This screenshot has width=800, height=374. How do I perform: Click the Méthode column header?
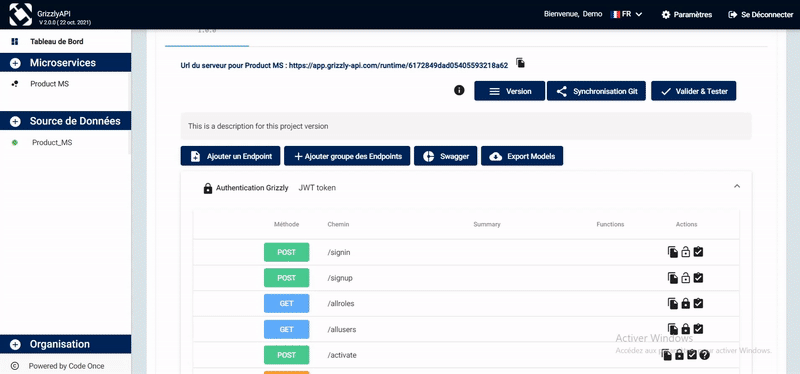tap(286, 225)
